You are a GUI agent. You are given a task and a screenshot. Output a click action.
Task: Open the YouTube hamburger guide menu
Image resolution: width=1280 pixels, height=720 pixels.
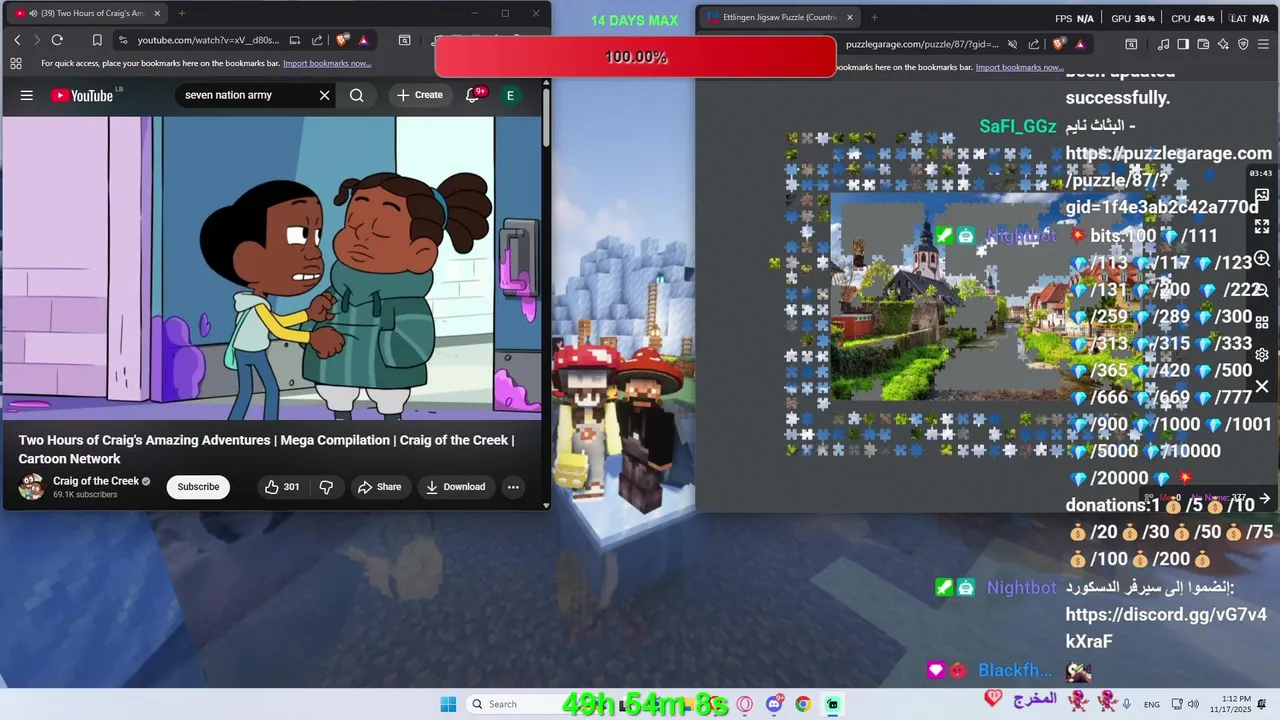pos(27,95)
